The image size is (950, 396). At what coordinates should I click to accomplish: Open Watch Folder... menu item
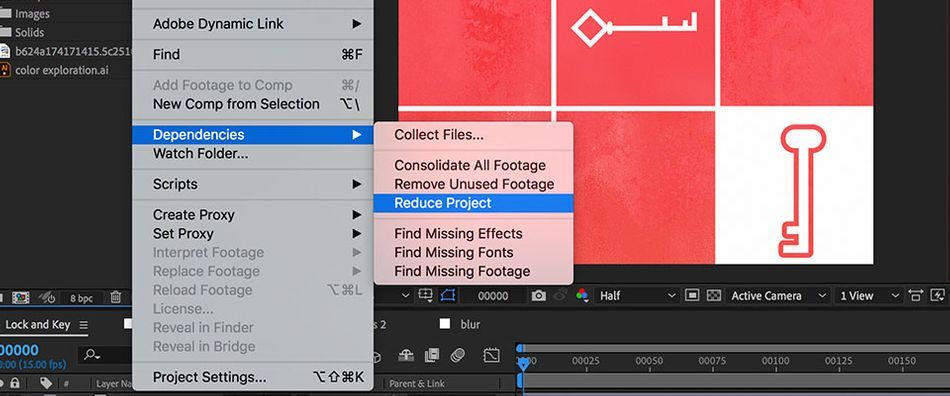pyautogui.click(x=253, y=154)
